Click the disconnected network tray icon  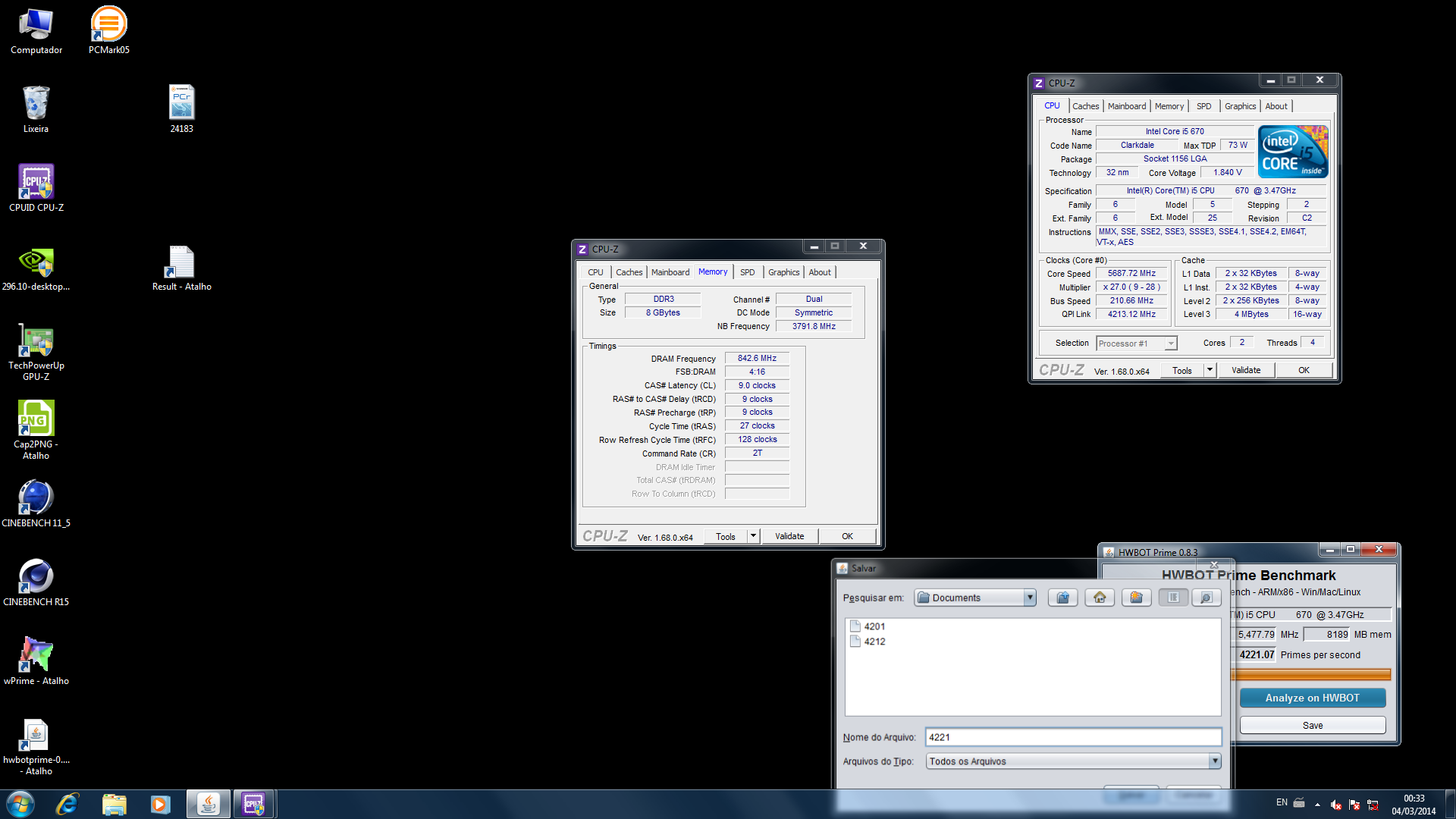(x=1373, y=804)
